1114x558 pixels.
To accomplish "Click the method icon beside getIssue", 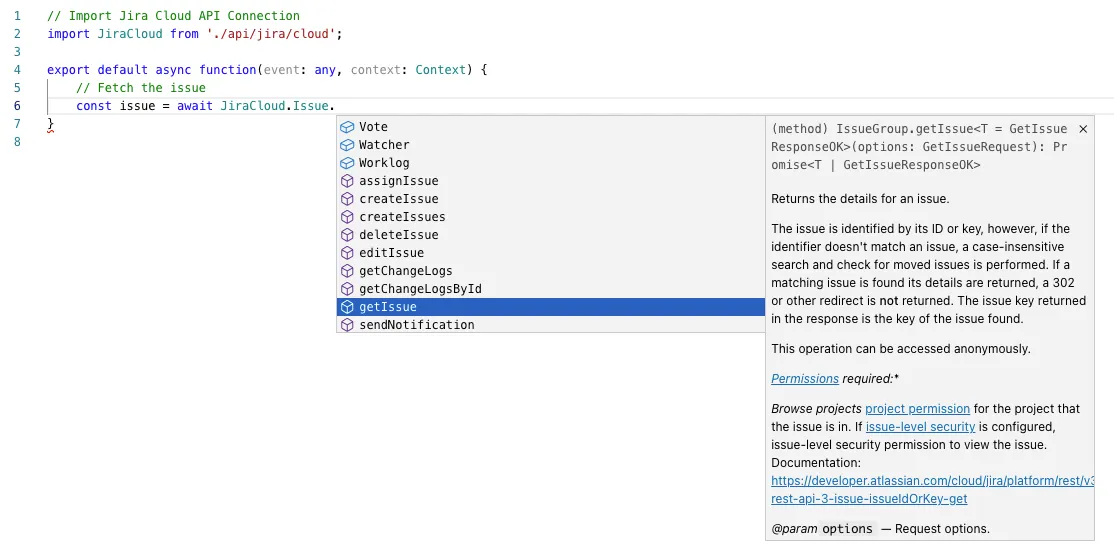I will point(347,306).
